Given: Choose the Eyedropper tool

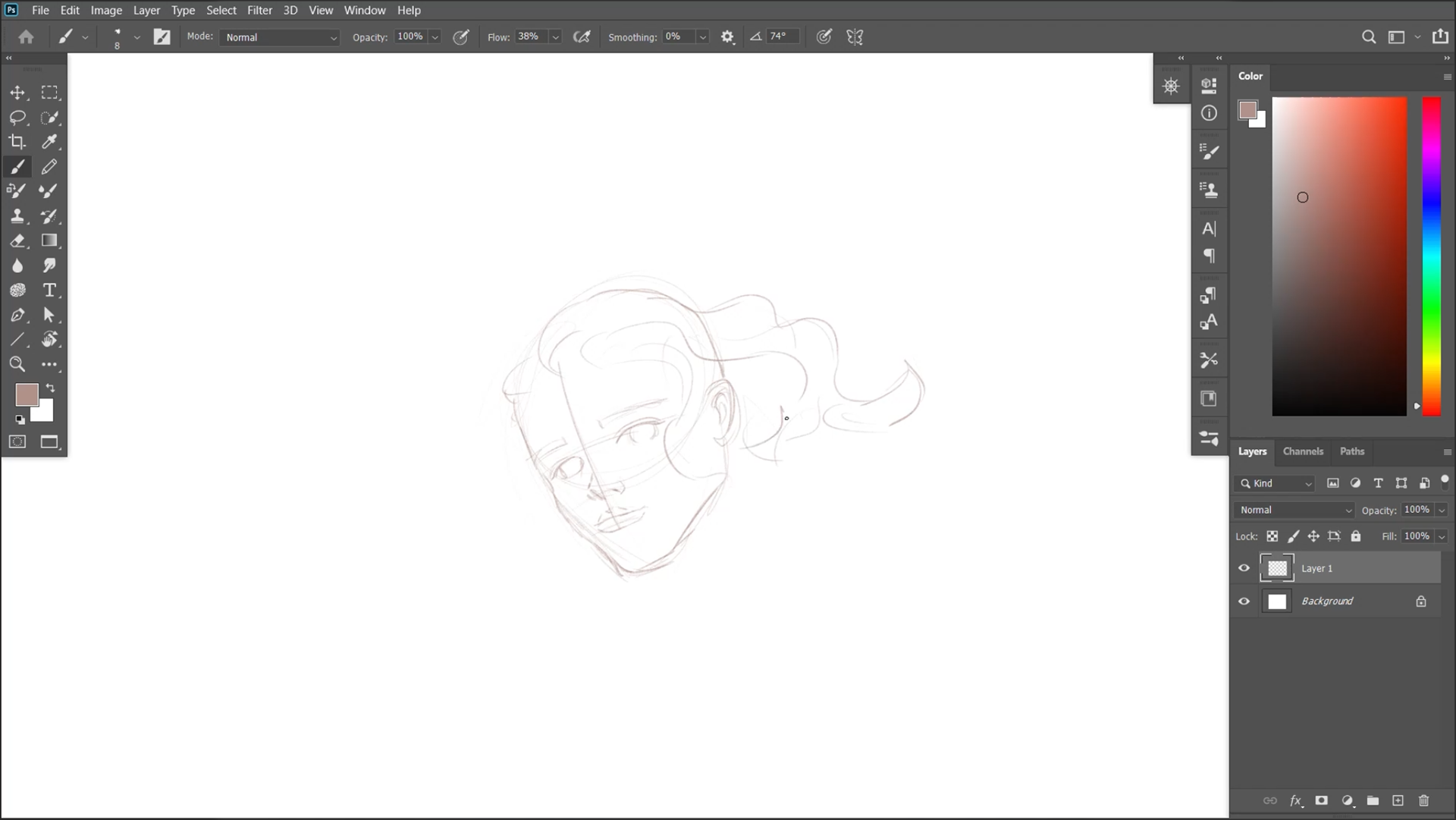Looking at the screenshot, I should point(49,142).
